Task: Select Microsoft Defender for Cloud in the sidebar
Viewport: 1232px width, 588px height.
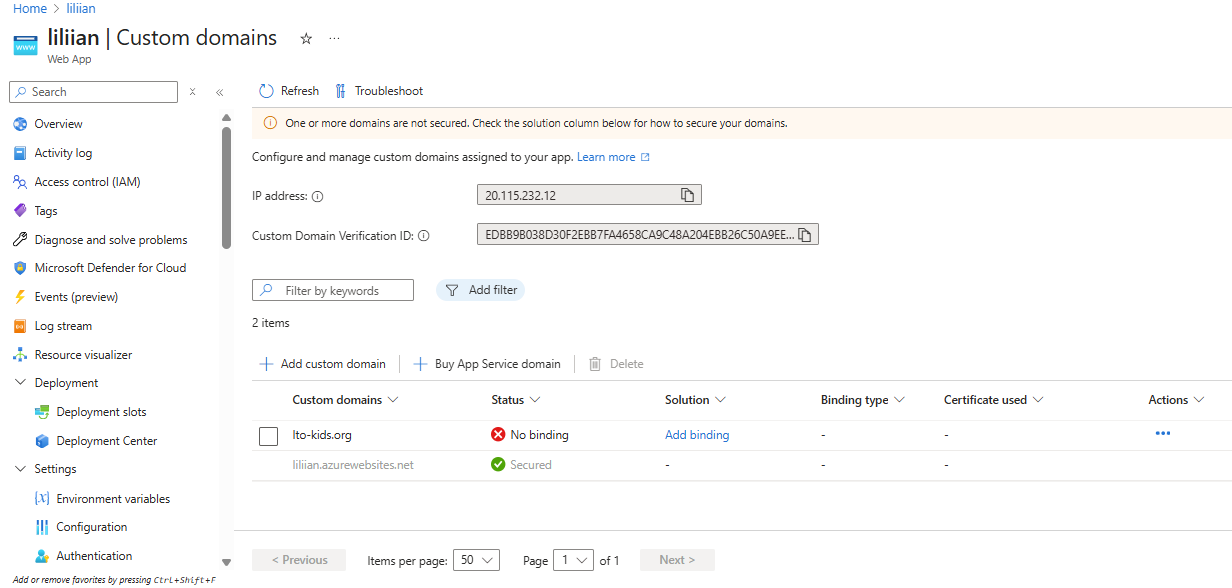Action: pos(110,267)
